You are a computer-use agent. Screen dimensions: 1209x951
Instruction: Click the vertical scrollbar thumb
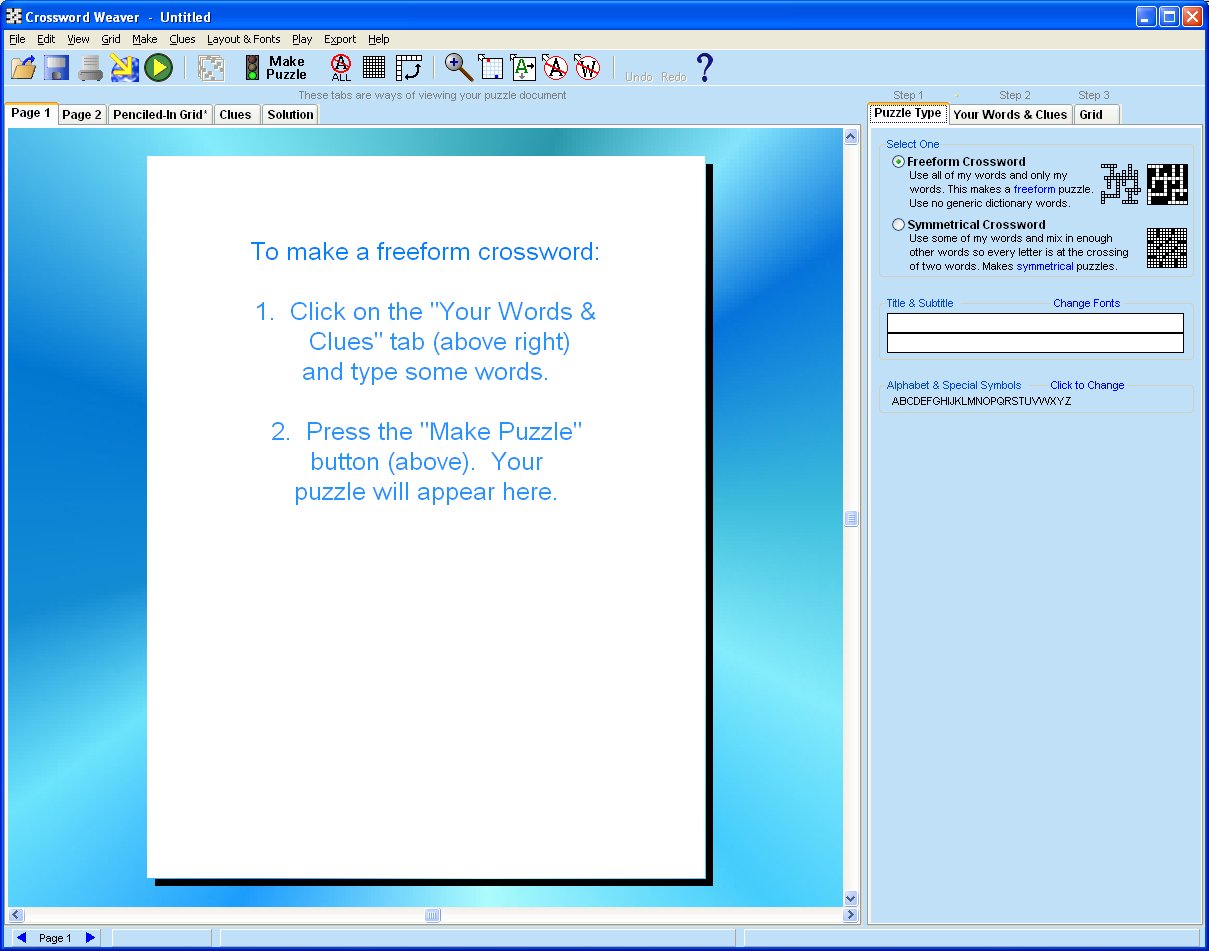click(x=851, y=519)
